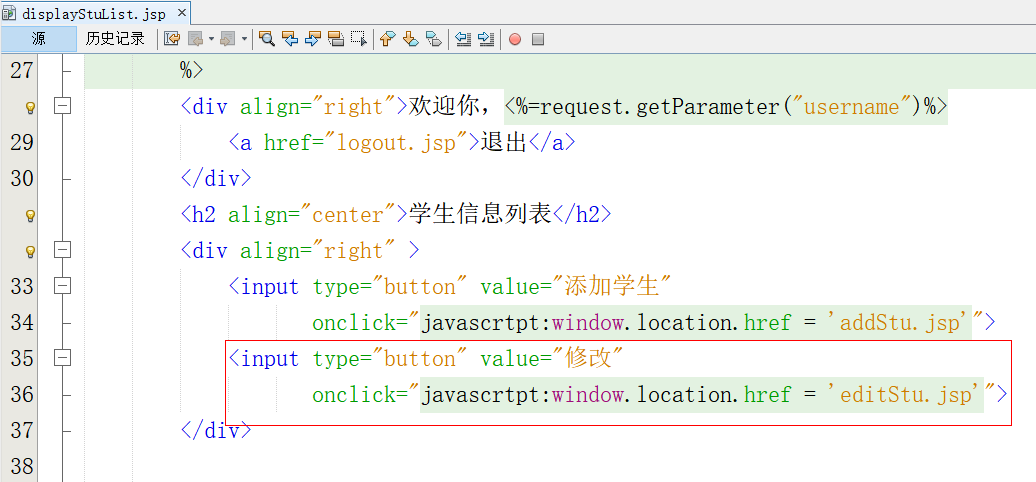1036x482 pixels.
Task: Switch to 源 source view
Action: [38, 39]
